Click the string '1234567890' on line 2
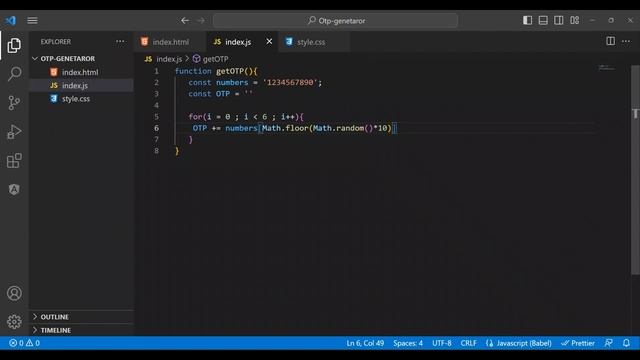Image resolution: width=640 pixels, height=360 pixels. point(290,82)
